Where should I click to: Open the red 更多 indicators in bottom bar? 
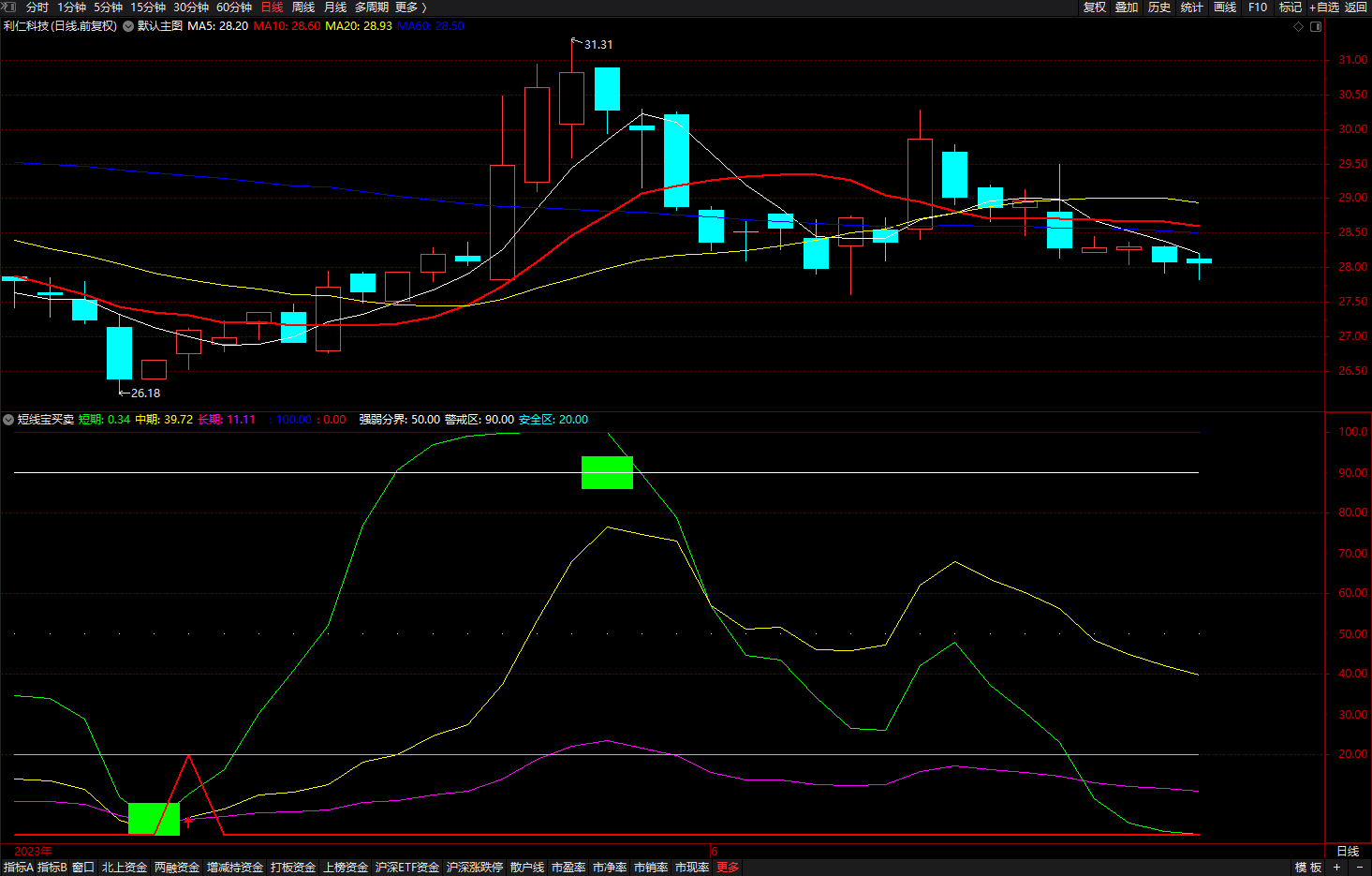coord(728,868)
